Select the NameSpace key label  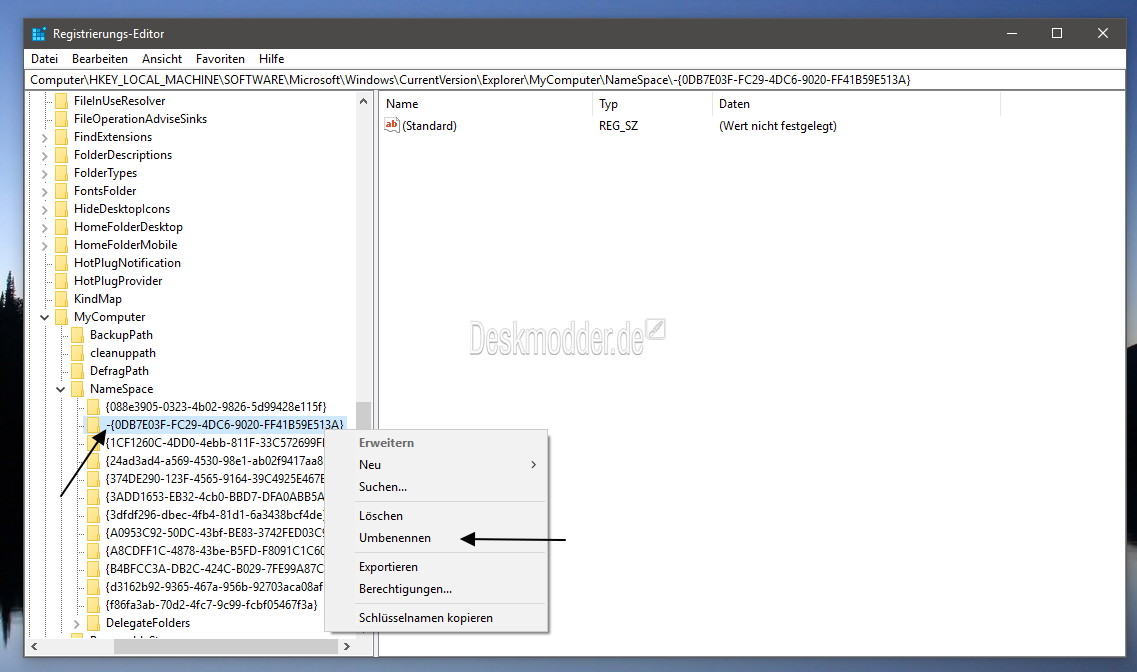tap(122, 389)
